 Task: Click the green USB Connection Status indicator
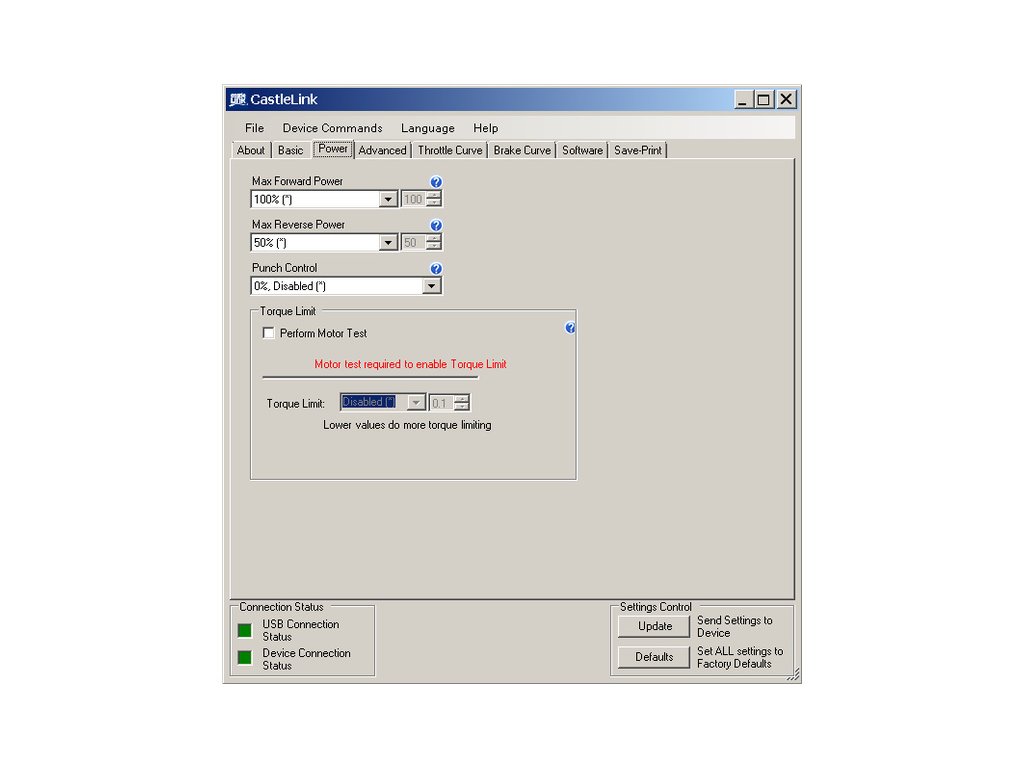pyautogui.click(x=245, y=630)
